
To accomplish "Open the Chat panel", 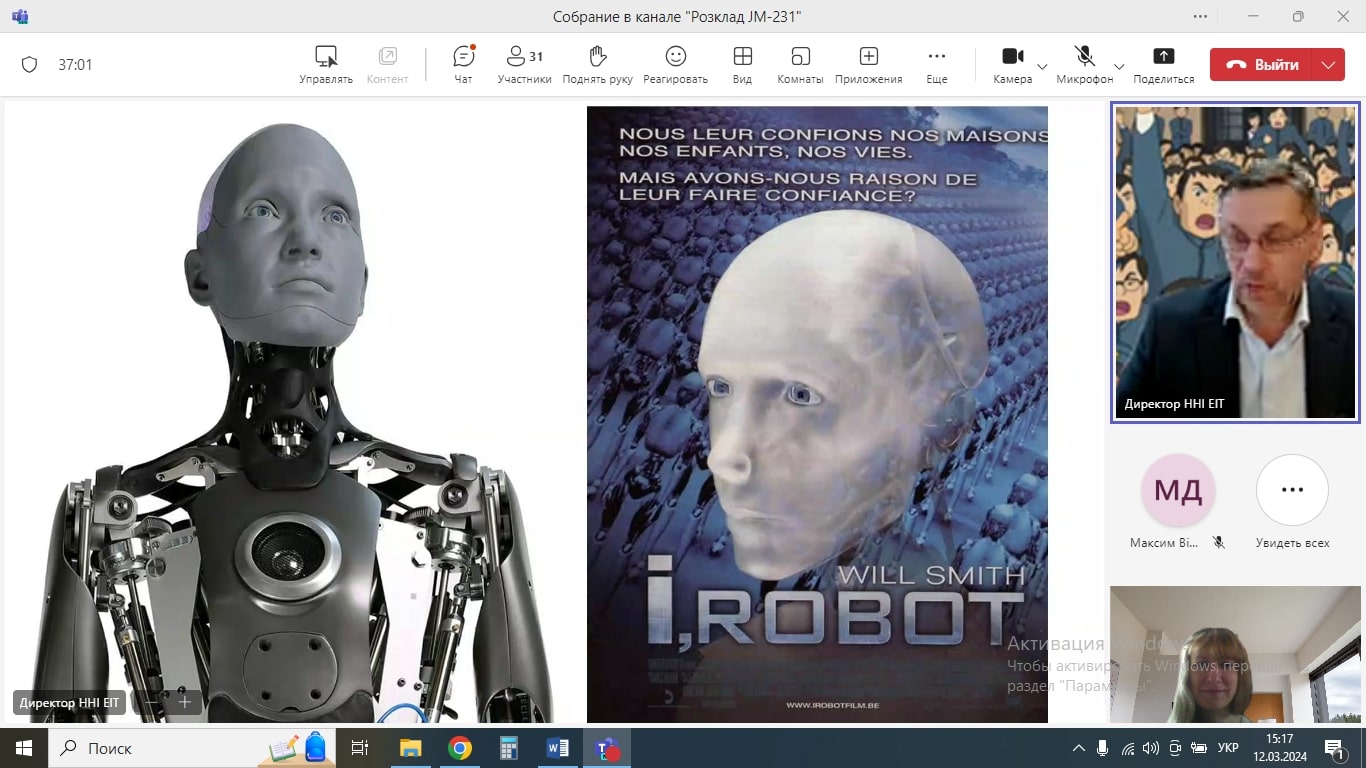I will coord(463,64).
